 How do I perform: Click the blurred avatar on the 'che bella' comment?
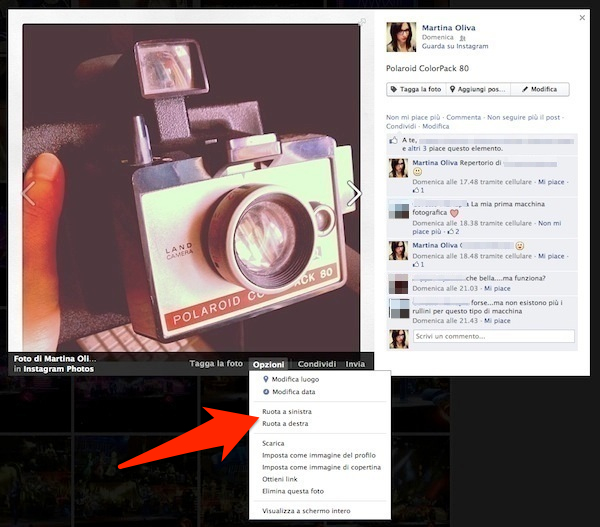coord(398,284)
